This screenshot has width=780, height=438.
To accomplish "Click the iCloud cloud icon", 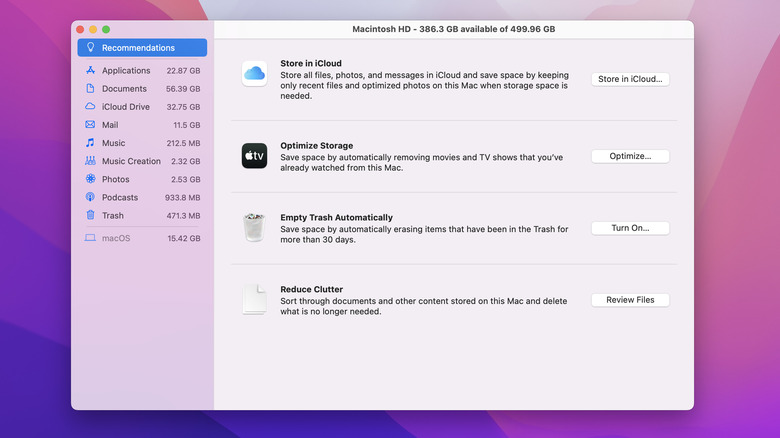I will tap(254, 73).
